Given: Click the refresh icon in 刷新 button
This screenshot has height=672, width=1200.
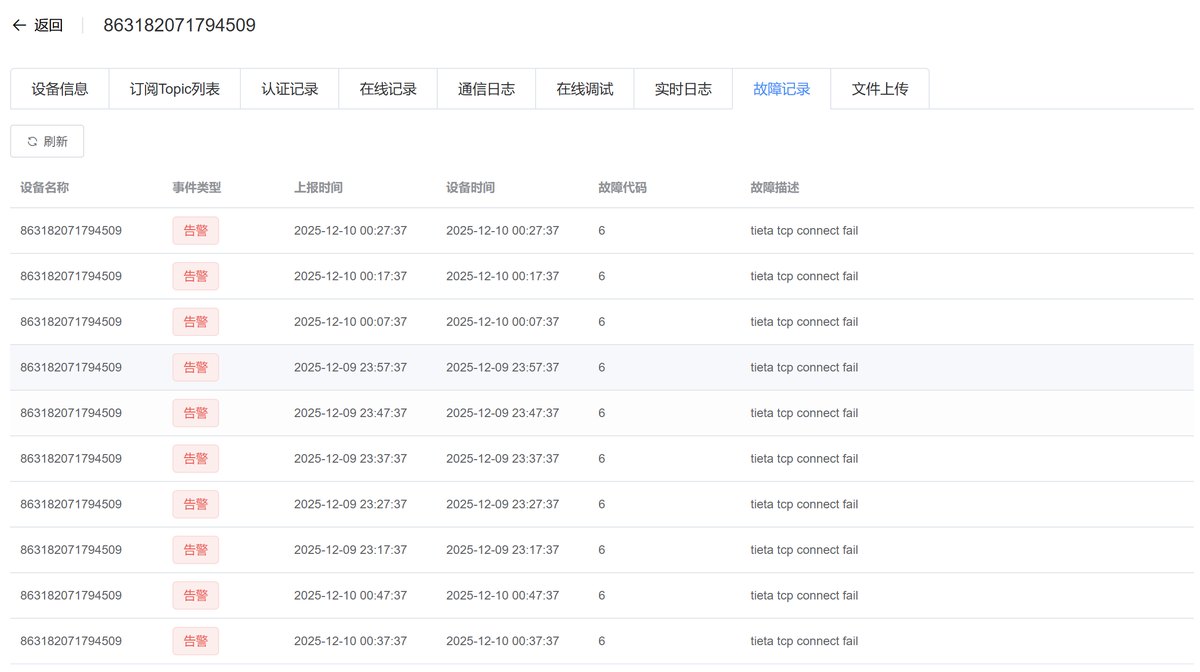Looking at the screenshot, I should click(x=32, y=142).
